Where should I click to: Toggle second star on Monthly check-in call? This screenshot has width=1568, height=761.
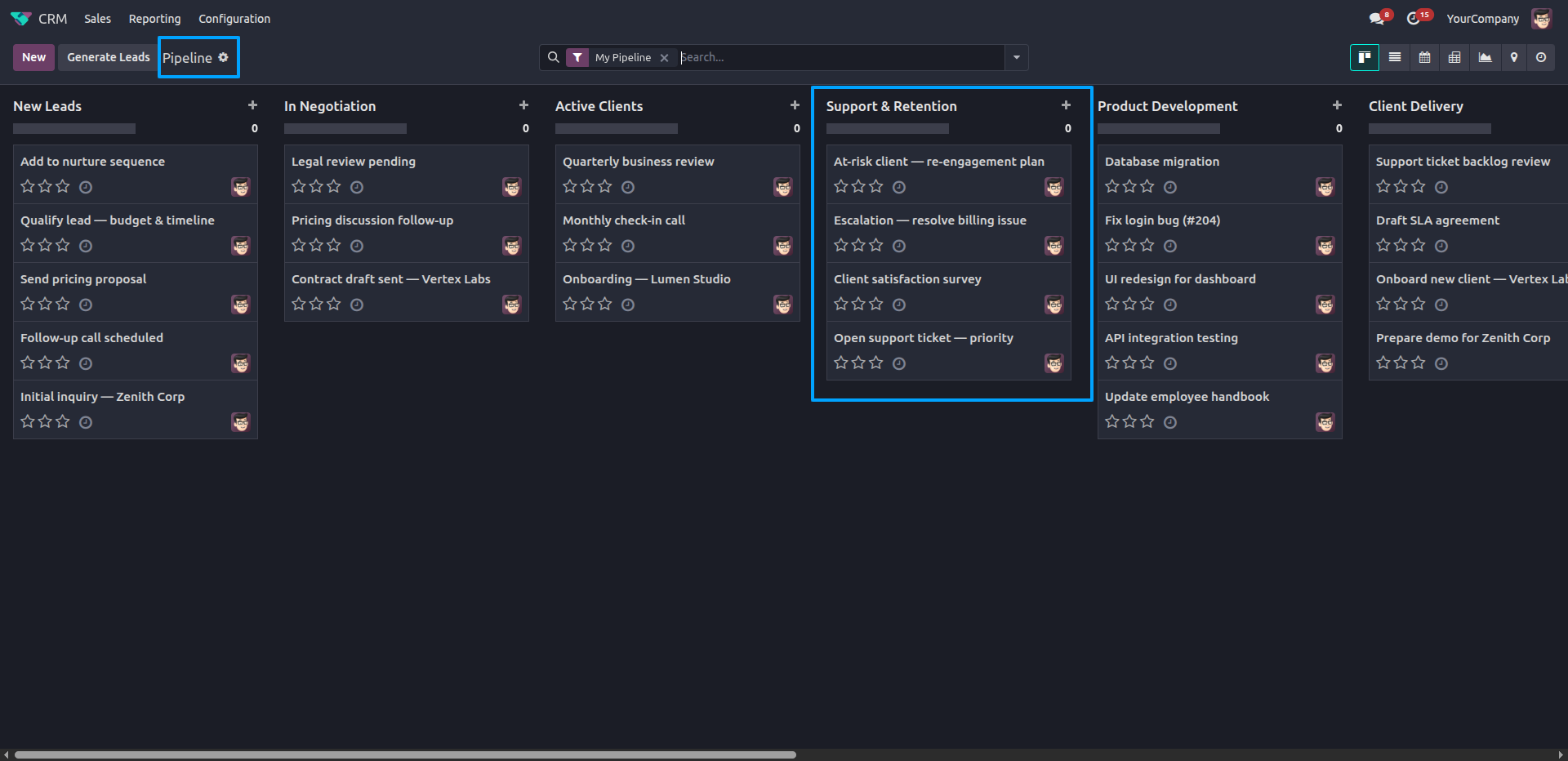pos(587,245)
